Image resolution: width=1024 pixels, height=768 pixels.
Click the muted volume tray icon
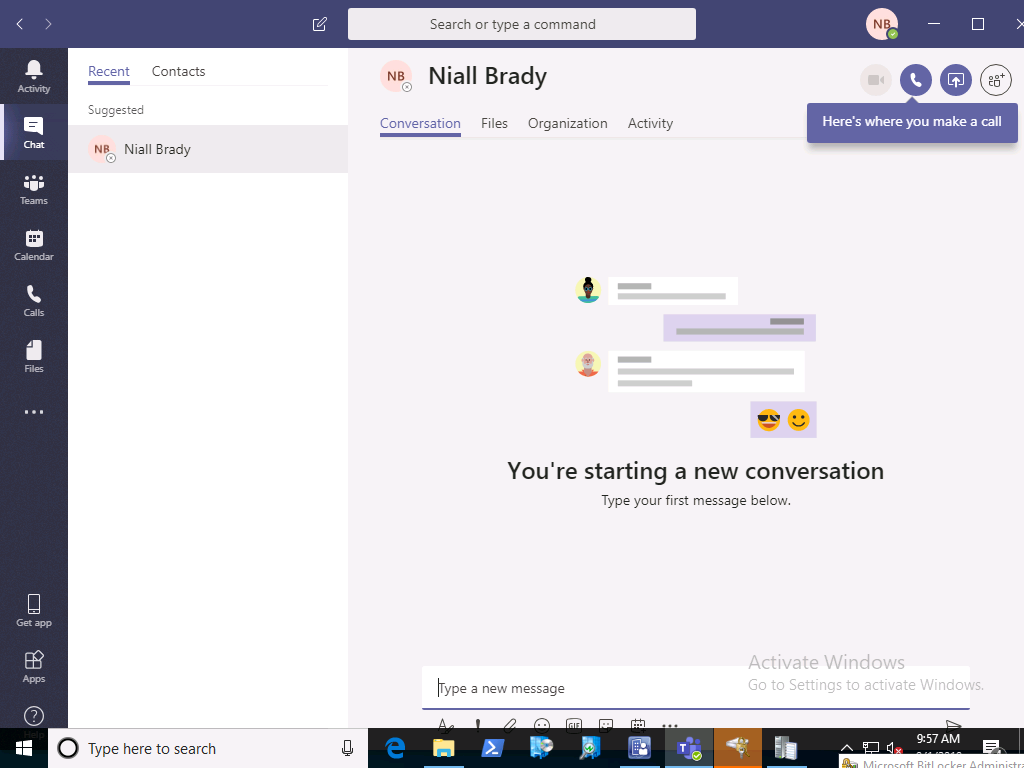coord(893,748)
